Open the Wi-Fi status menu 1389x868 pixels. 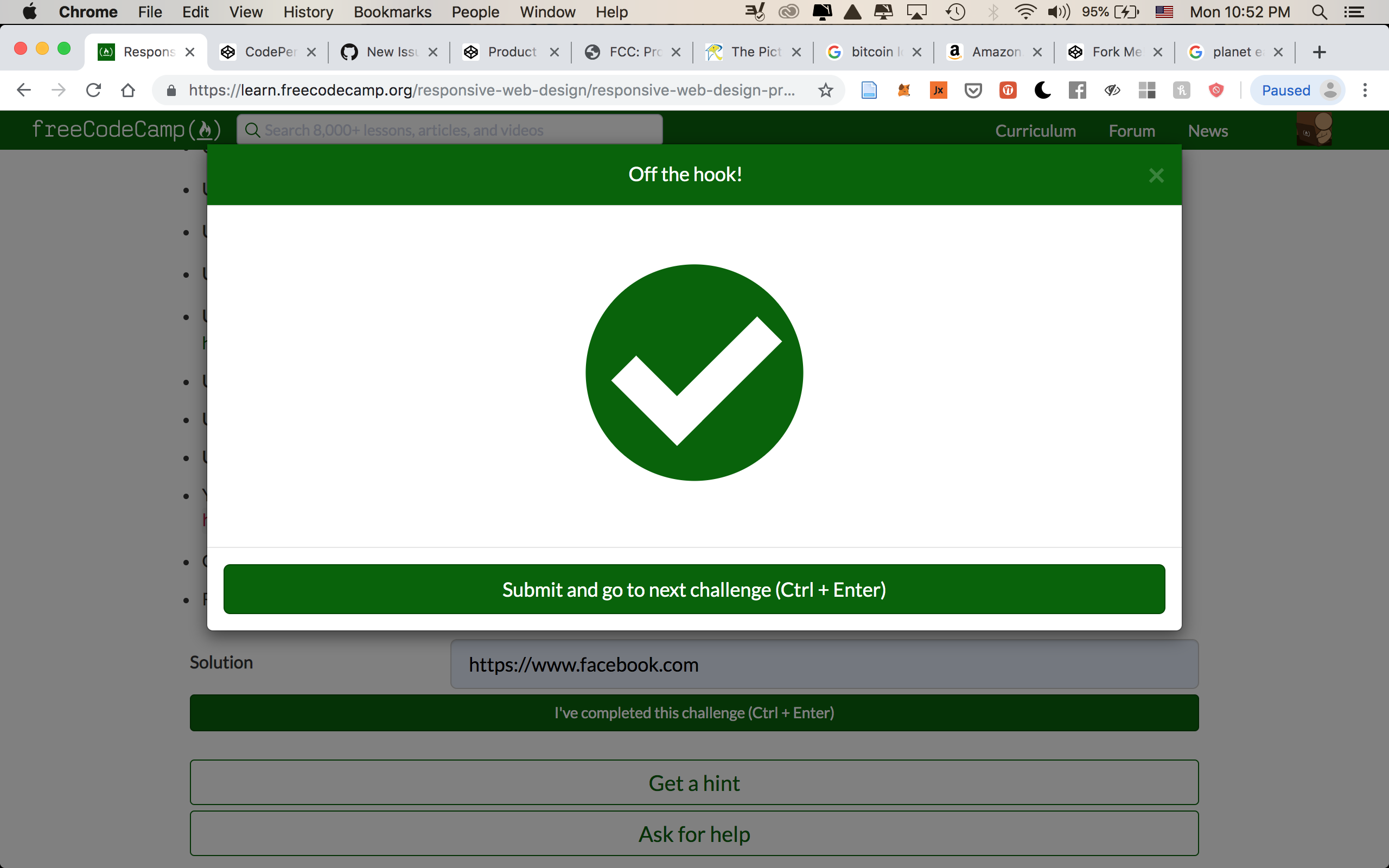tap(1024, 12)
